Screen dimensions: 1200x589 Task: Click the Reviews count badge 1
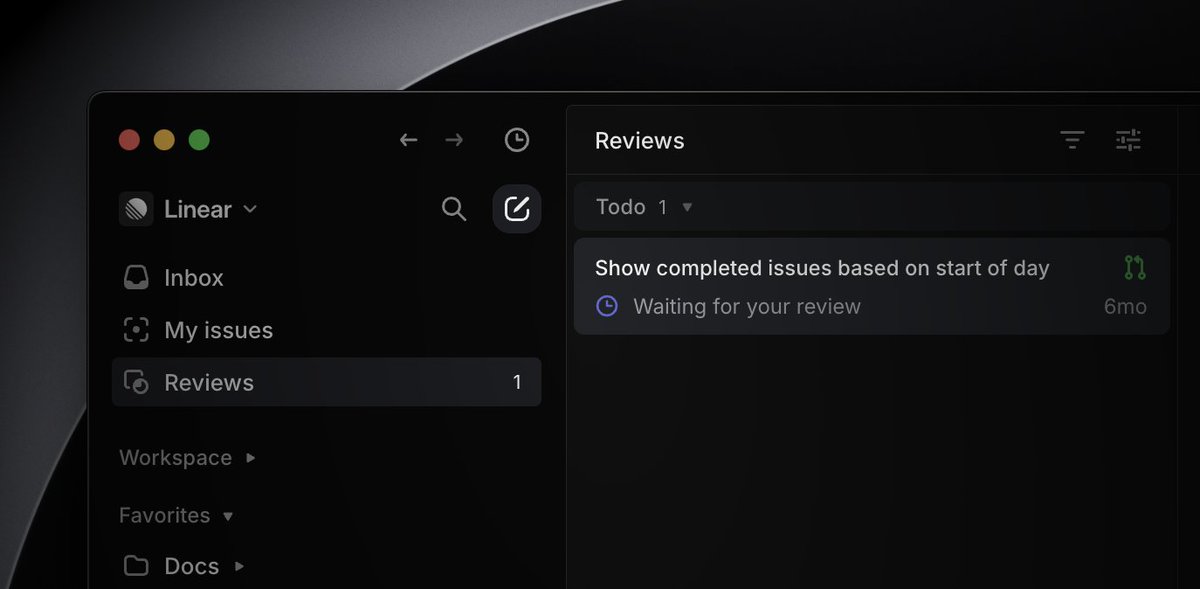point(517,382)
